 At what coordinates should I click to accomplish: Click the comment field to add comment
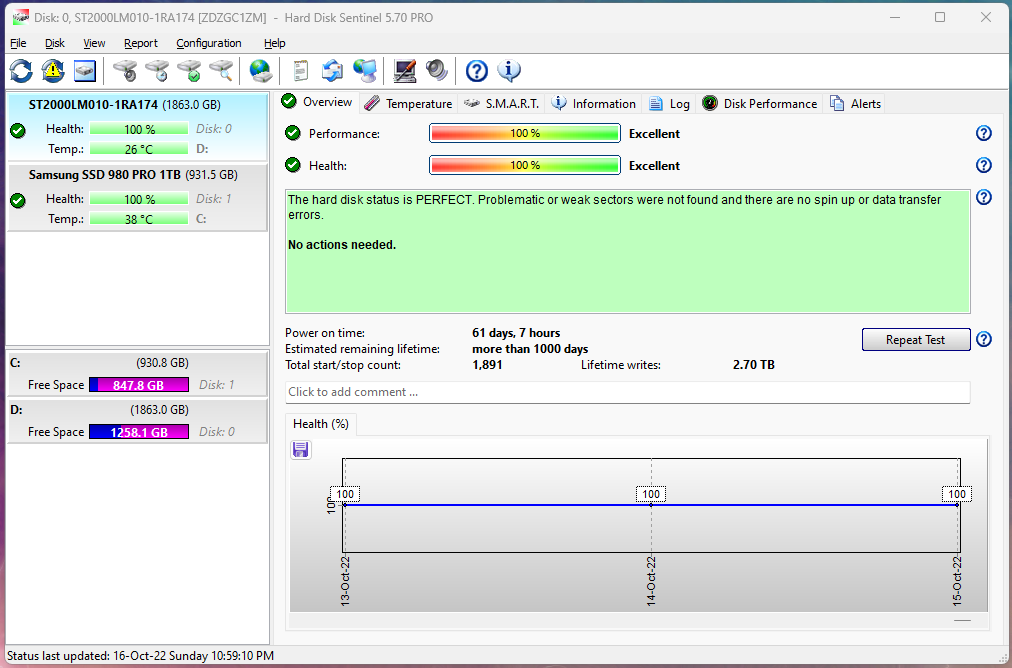pyautogui.click(x=627, y=392)
